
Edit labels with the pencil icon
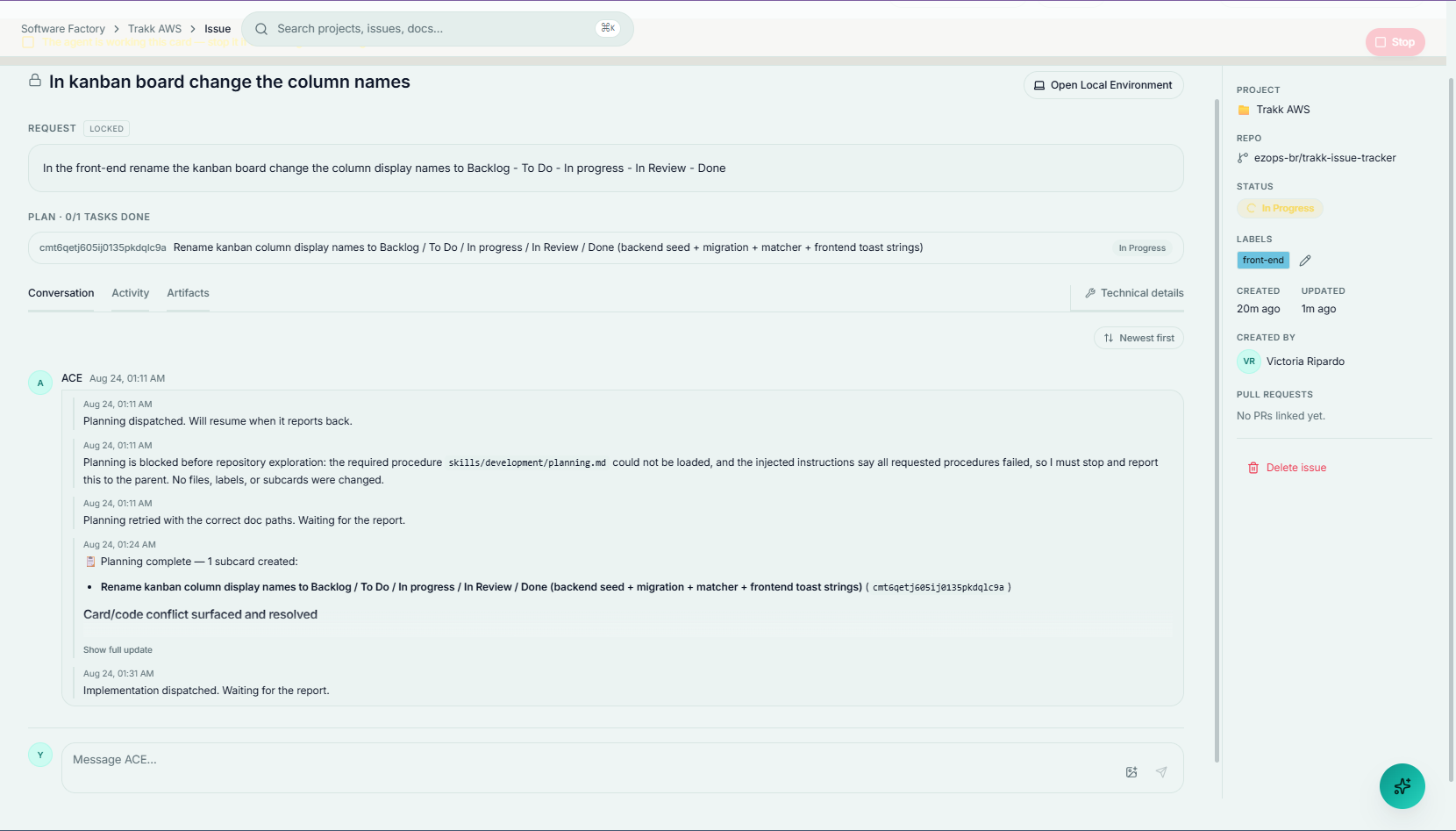[x=1305, y=261]
